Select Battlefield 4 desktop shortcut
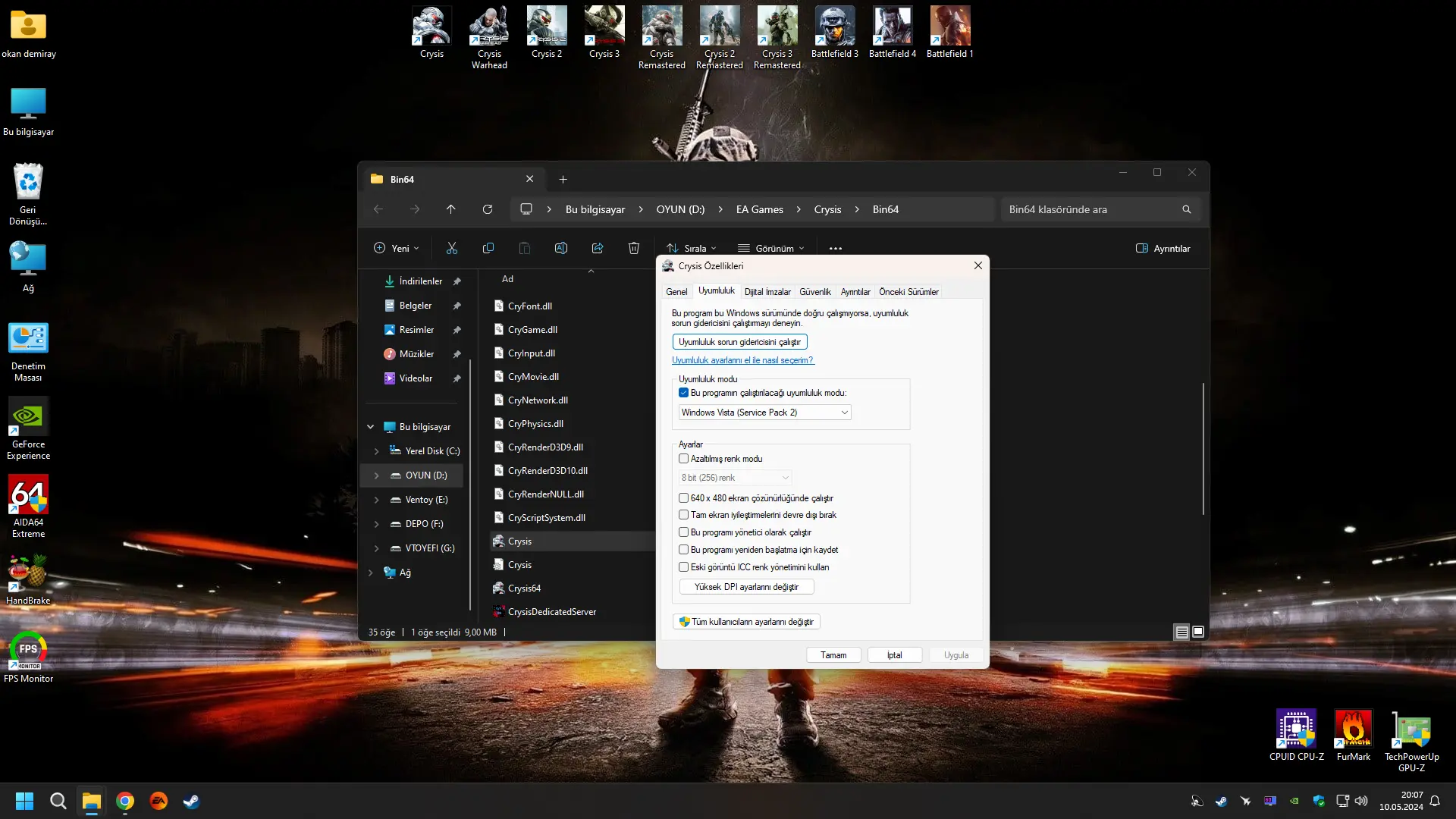 (x=893, y=33)
